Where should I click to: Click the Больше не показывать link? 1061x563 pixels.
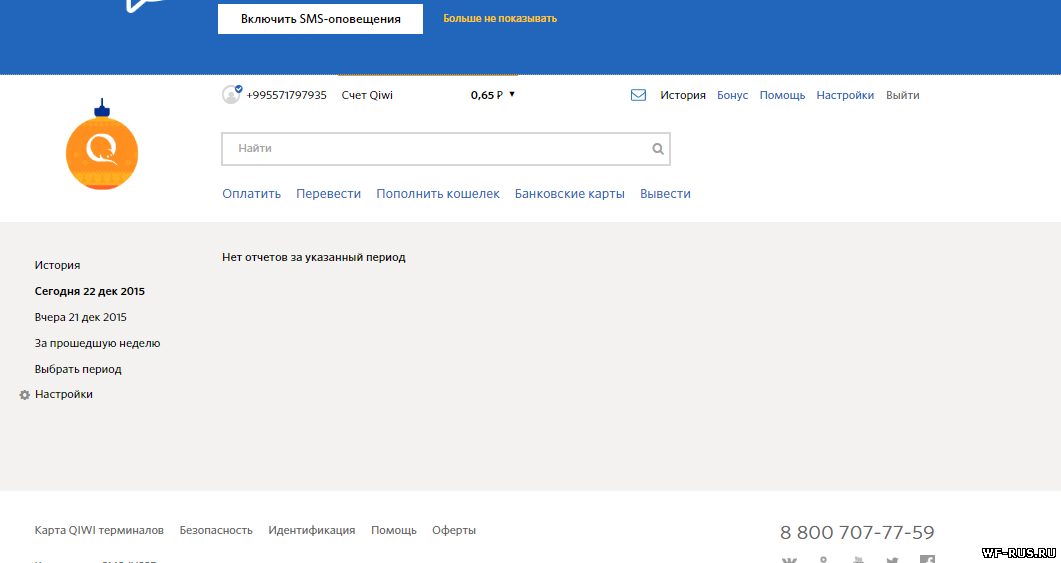[x=500, y=18]
